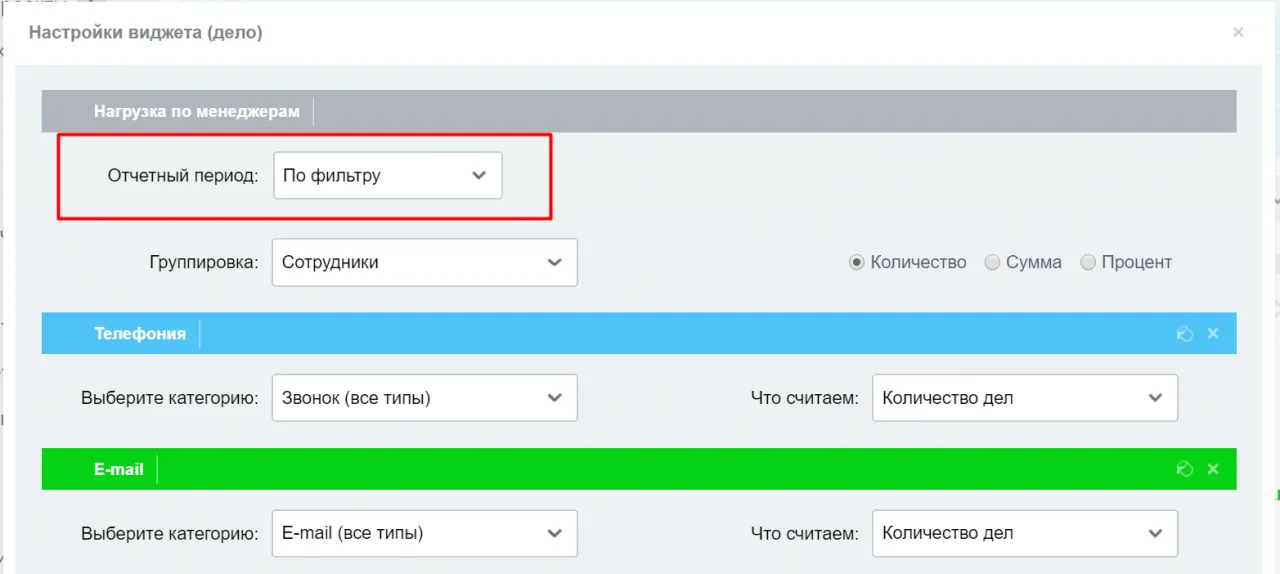Screen dimensions: 1280x574
Task: Select the Сумма radio button
Action: (992, 262)
